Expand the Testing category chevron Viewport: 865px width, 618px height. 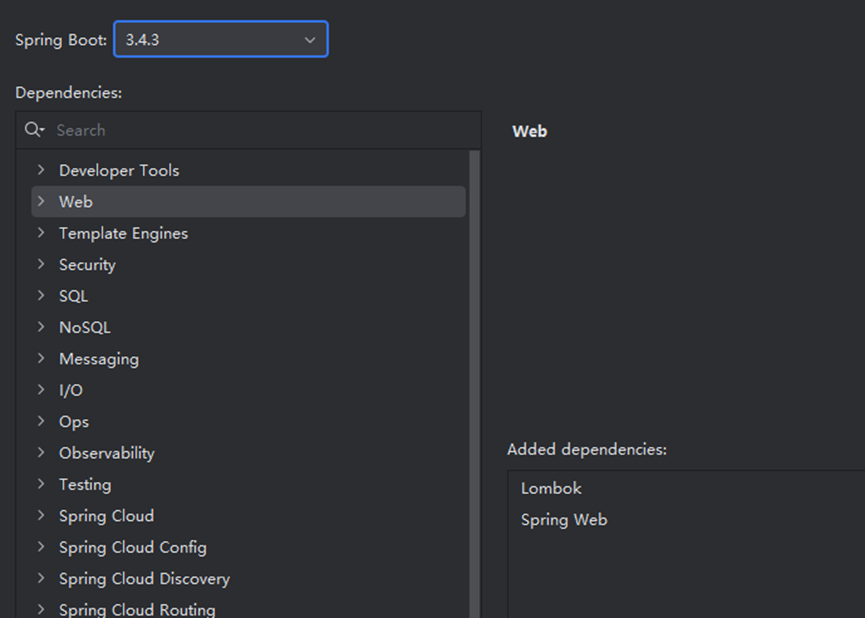[41, 484]
